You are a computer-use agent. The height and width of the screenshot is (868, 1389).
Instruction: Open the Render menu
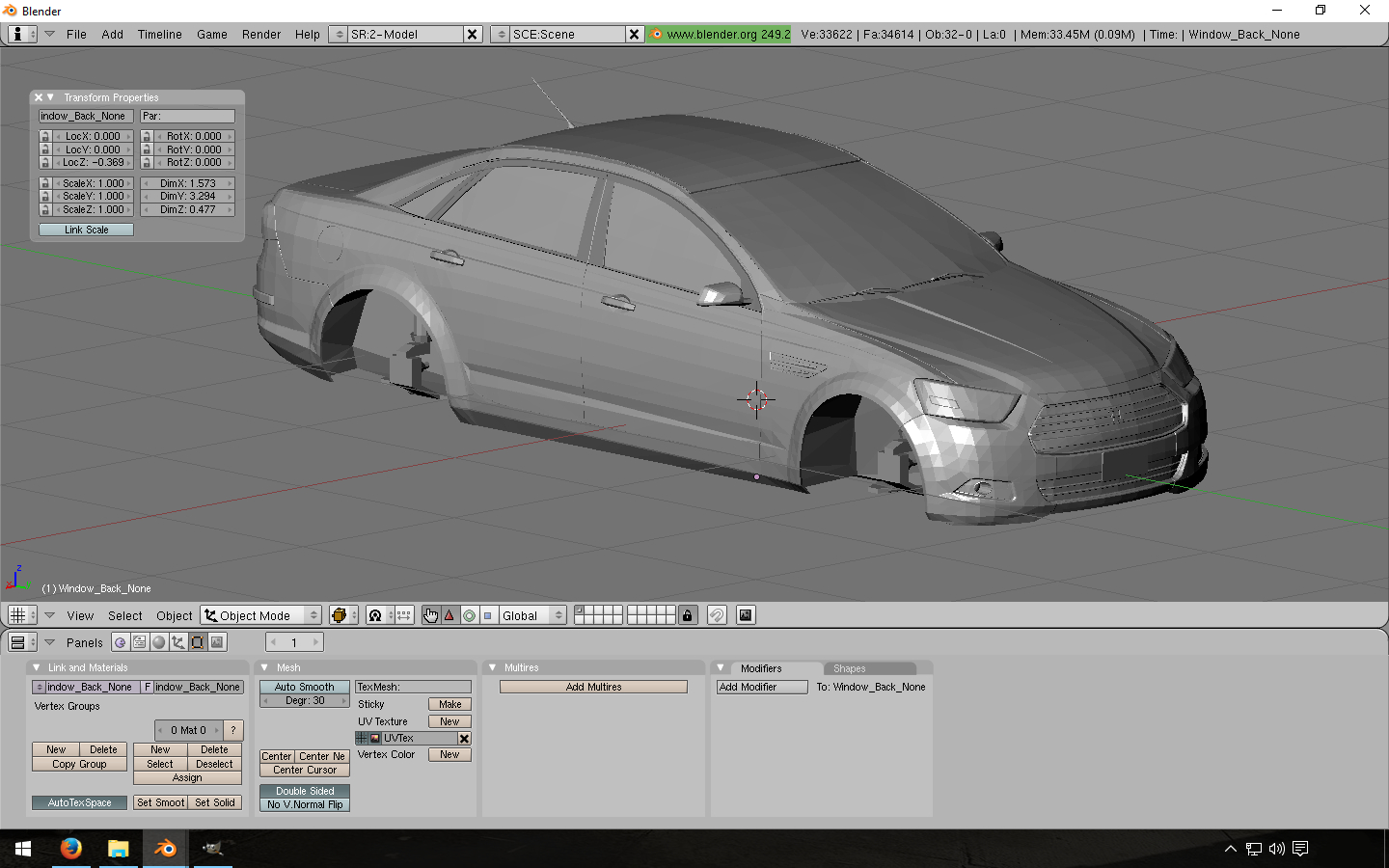pyautogui.click(x=261, y=34)
